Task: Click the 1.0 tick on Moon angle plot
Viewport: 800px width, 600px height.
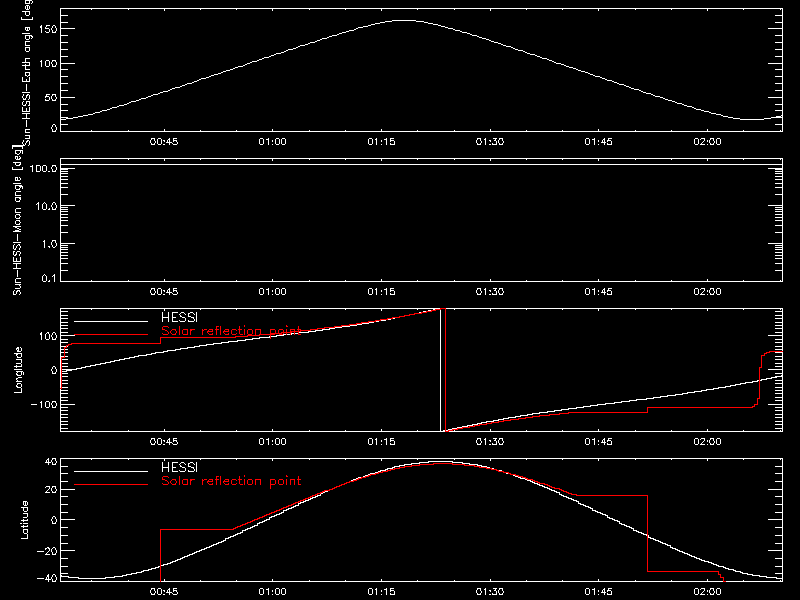Action: point(49,244)
